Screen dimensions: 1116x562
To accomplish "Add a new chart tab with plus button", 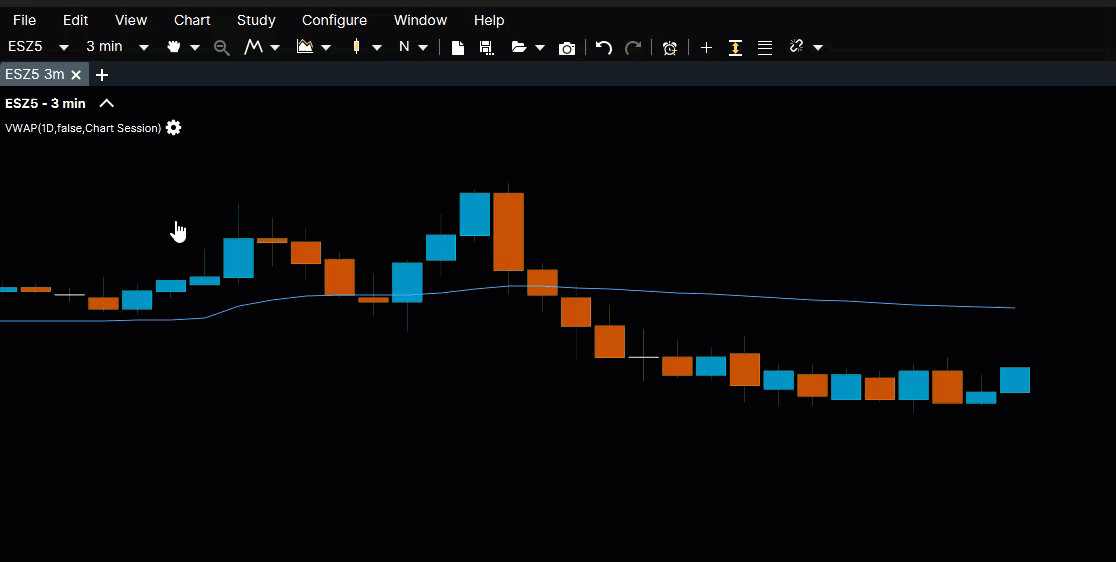I will pyautogui.click(x=102, y=75).
